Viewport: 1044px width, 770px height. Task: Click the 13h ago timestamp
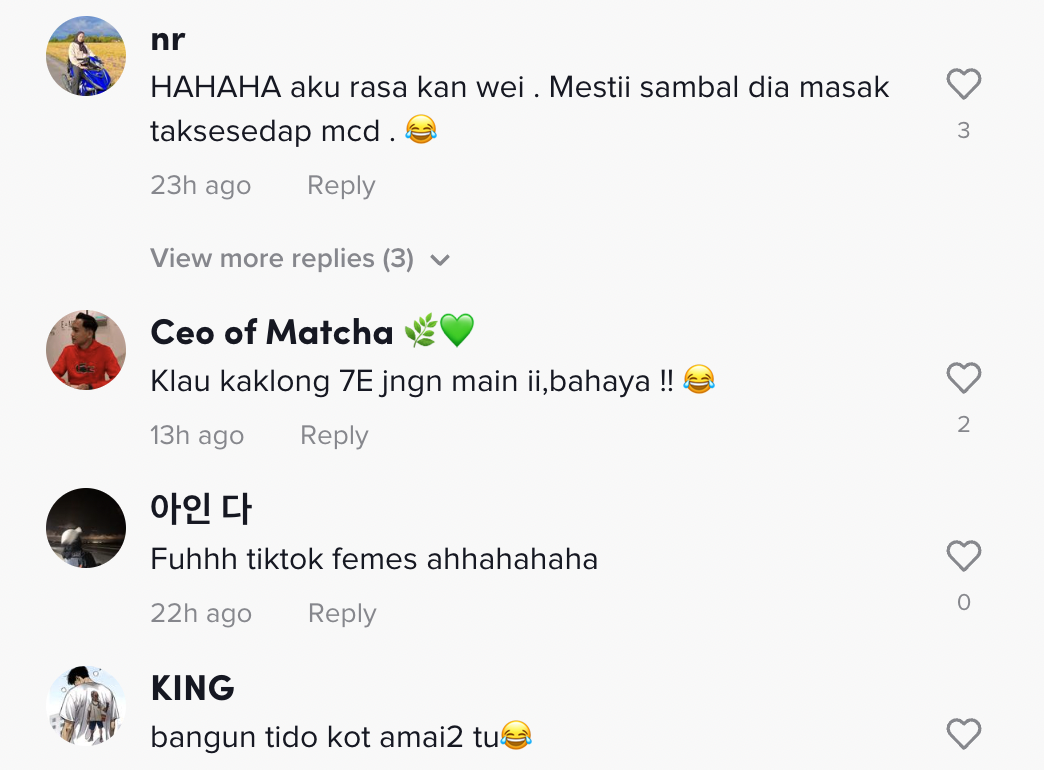[197, 436]
